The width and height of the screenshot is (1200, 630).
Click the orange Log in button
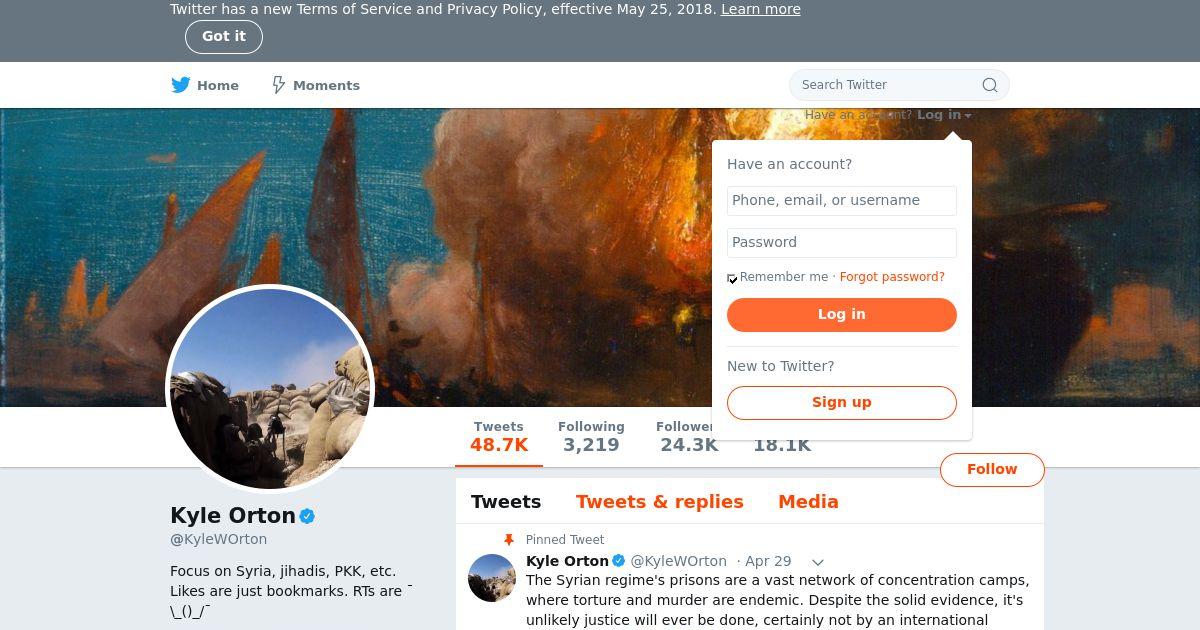842,314
